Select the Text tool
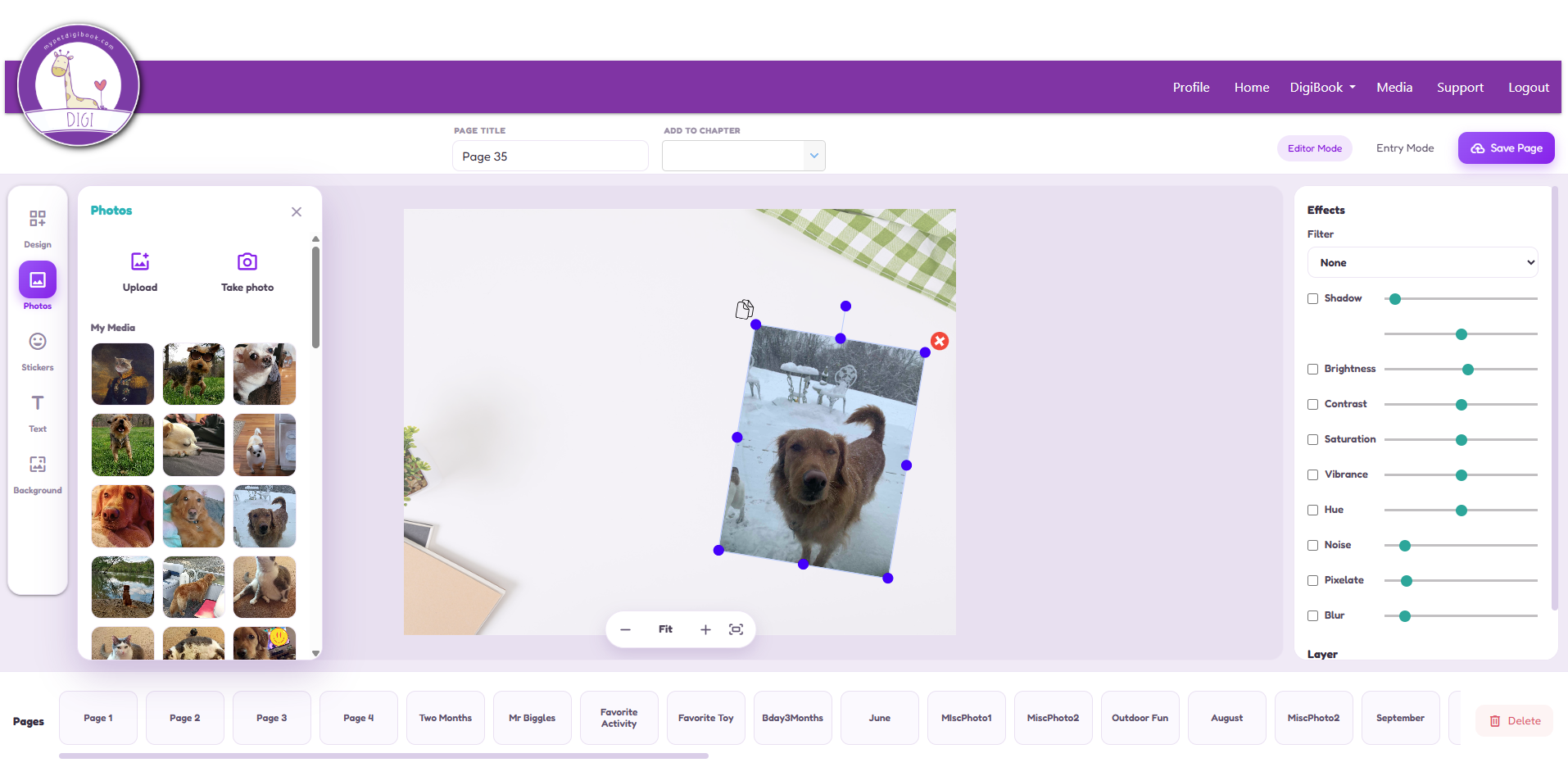The image size is (1568, 767). 38,403
